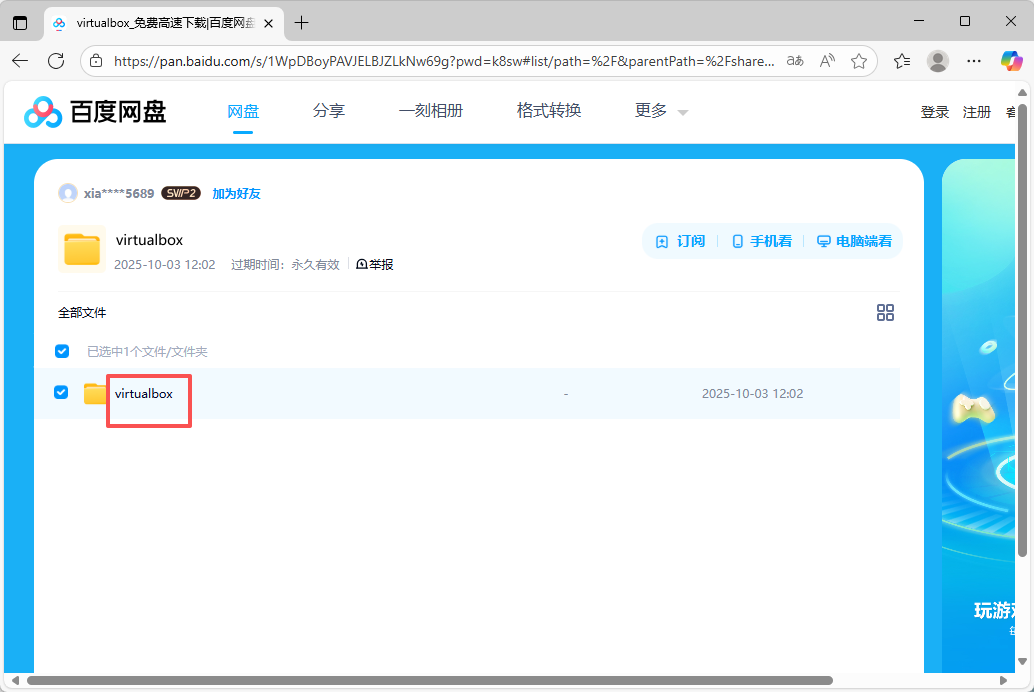This screenshot has width=1034, height=692.
Task: Expand the 更多 dropdown menu
Action: 662,111
